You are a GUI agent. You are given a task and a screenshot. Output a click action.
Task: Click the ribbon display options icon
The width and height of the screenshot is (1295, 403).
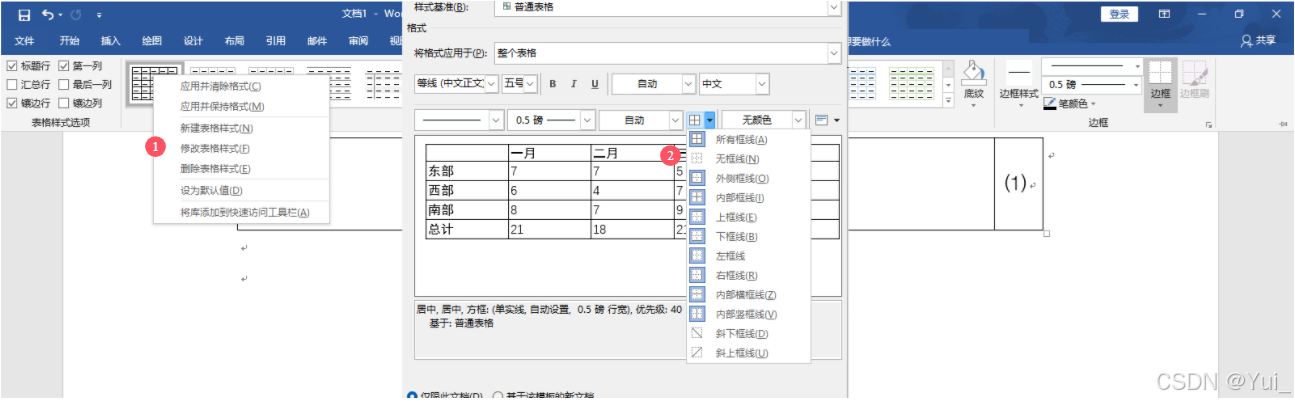point(1164,14)
